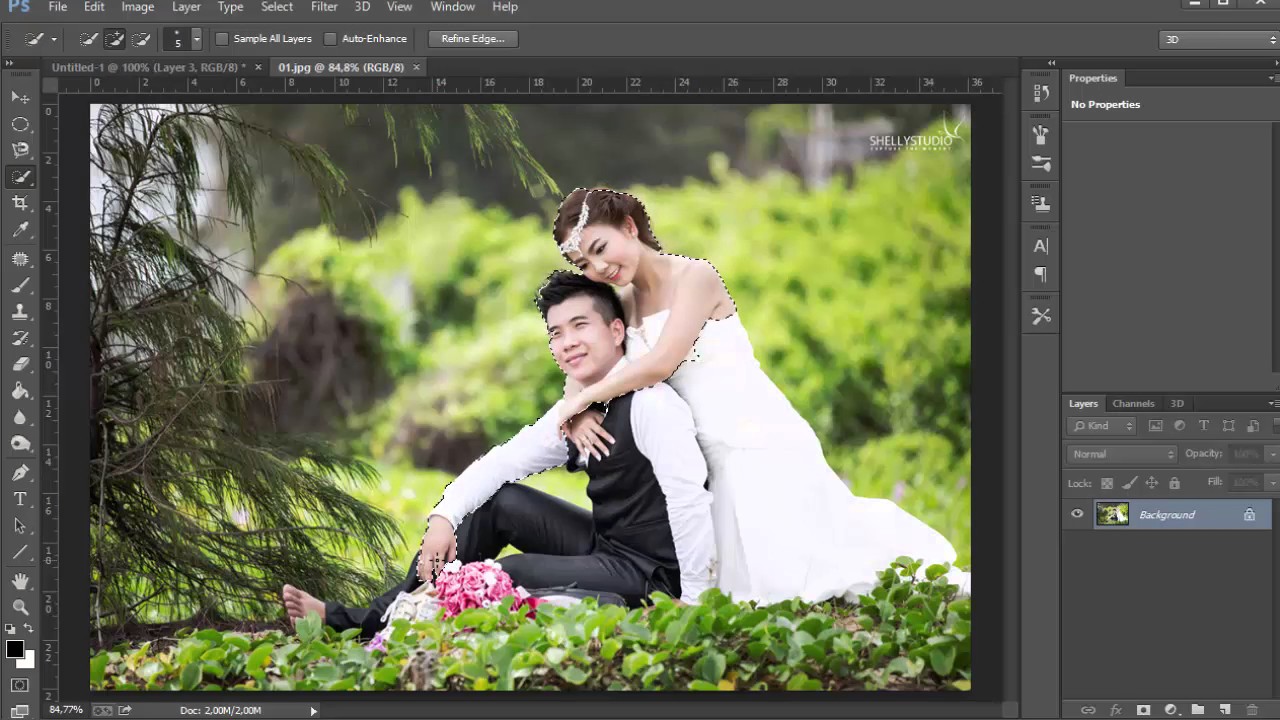This screenshot has height=720, width=1280.
Task: Select the Eraser tool
Action: [20, 365]
